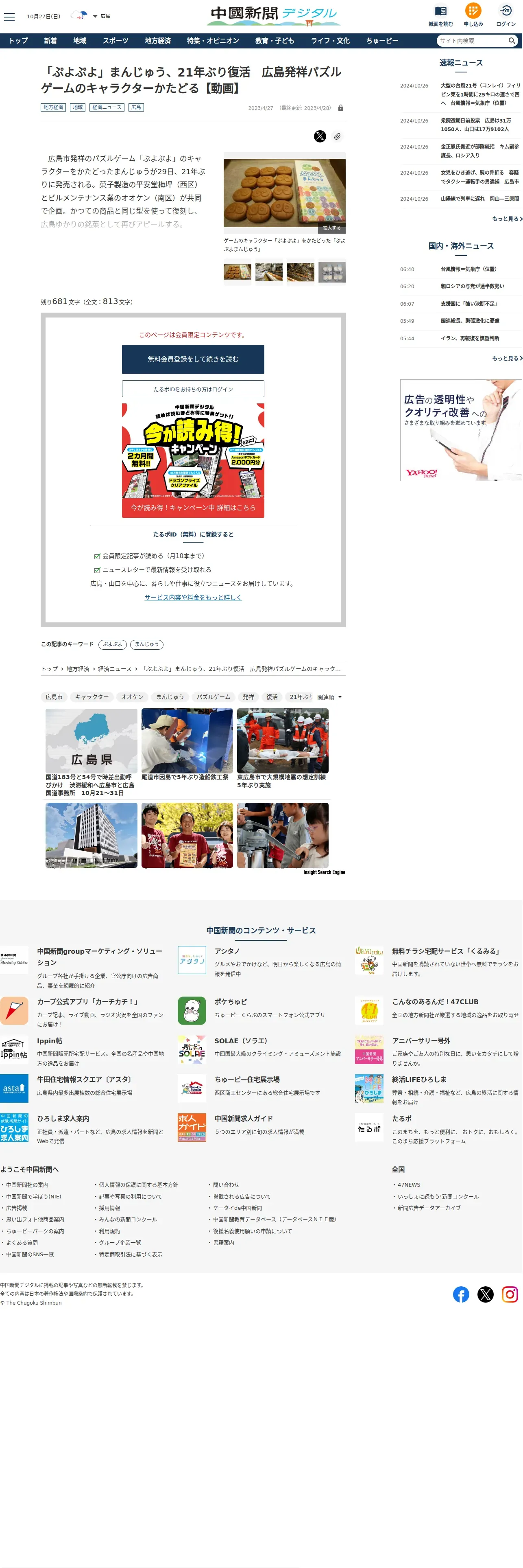This screenshot has height=1568, width=523.
Task: Open the ちゅーピー nav tab
Action: tap(382, 41)
